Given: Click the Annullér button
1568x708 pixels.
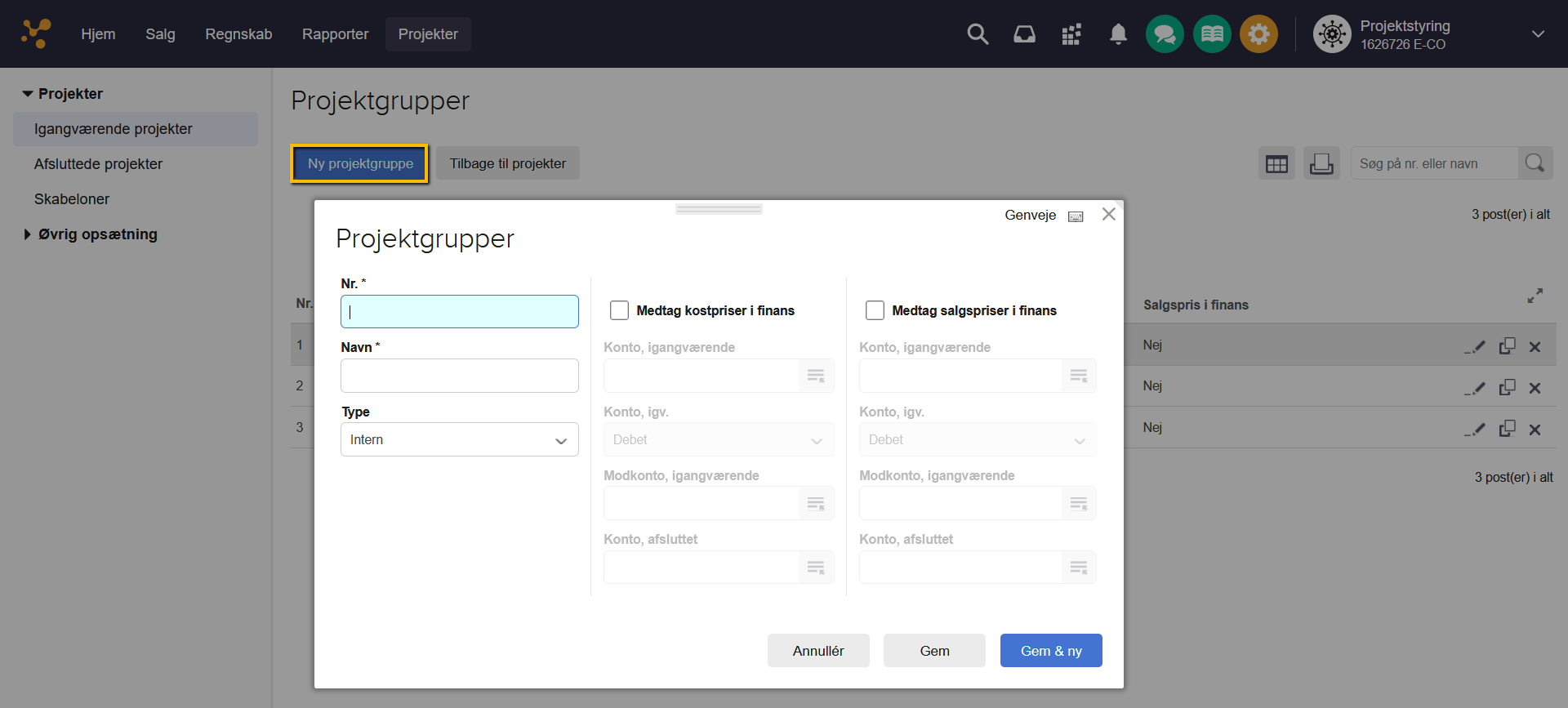Looking at the screenshot, I should coord(817,651).
